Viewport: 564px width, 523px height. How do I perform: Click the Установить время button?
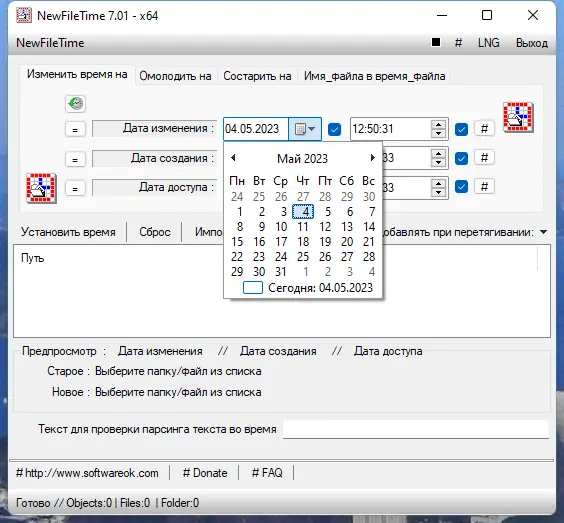click(x=68, y=232)
